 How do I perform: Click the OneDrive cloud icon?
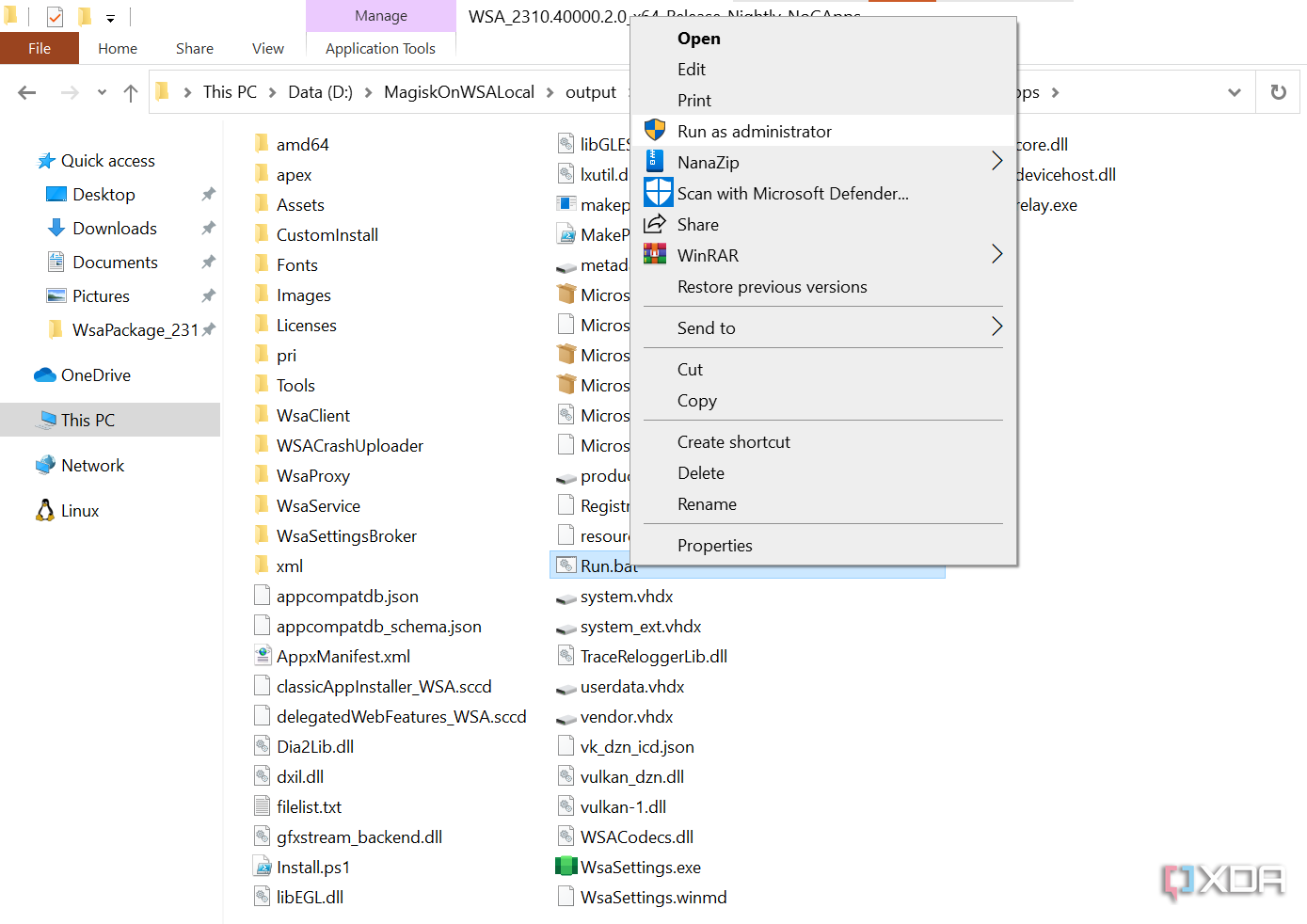point(45,374)
